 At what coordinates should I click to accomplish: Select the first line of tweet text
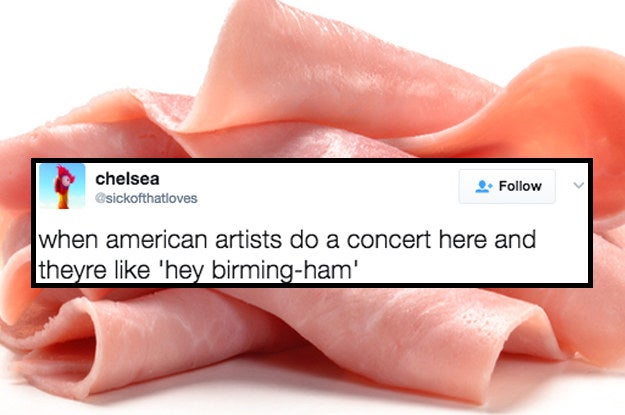tap(287, 240)
